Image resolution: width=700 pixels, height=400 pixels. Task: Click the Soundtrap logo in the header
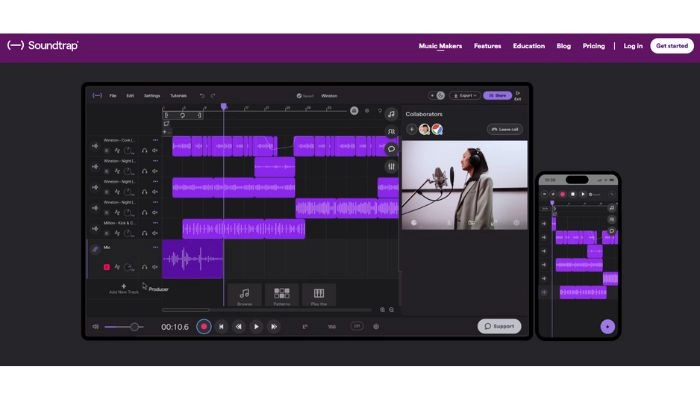(x=43, y=46)
